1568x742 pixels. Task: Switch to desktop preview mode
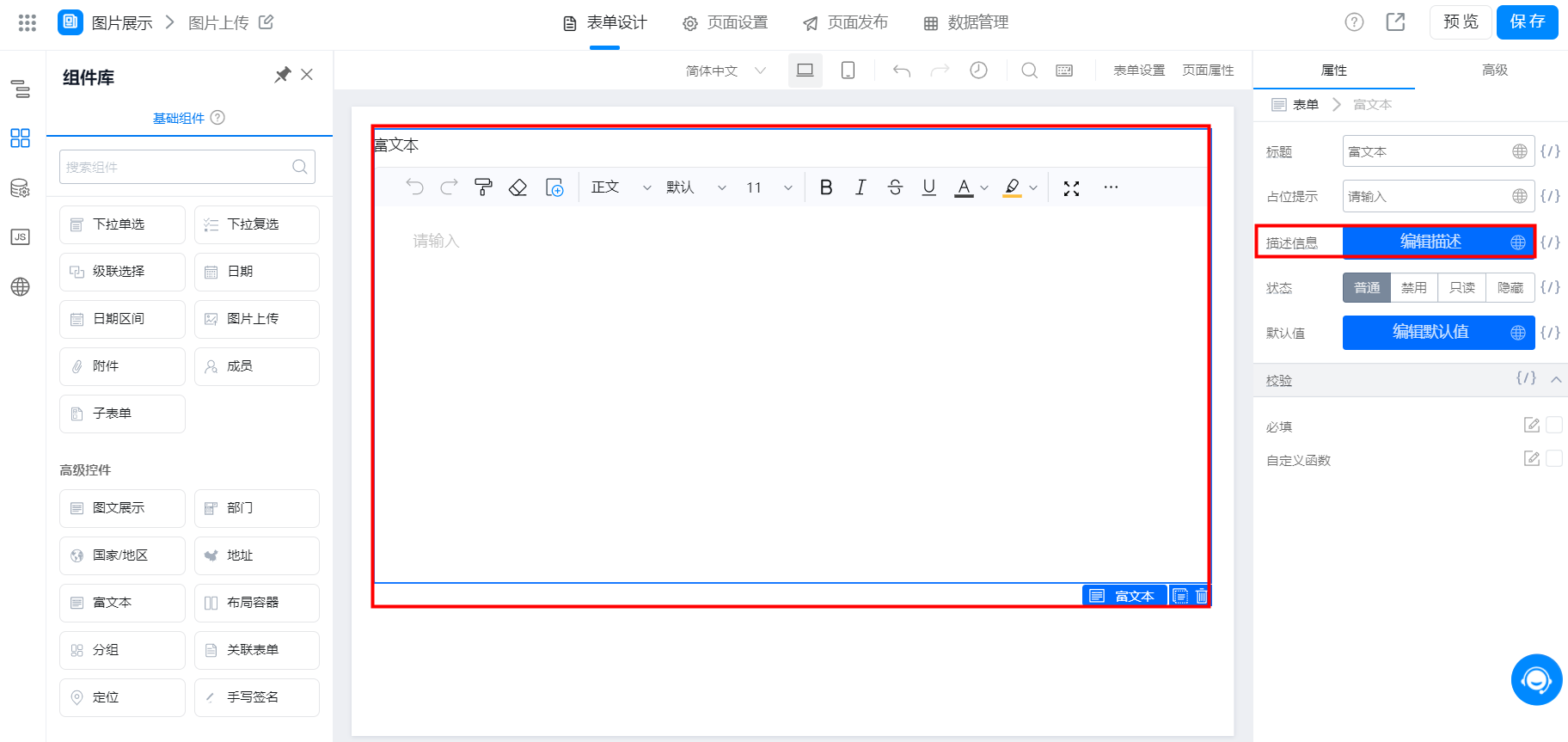click(x=805, y=71)
